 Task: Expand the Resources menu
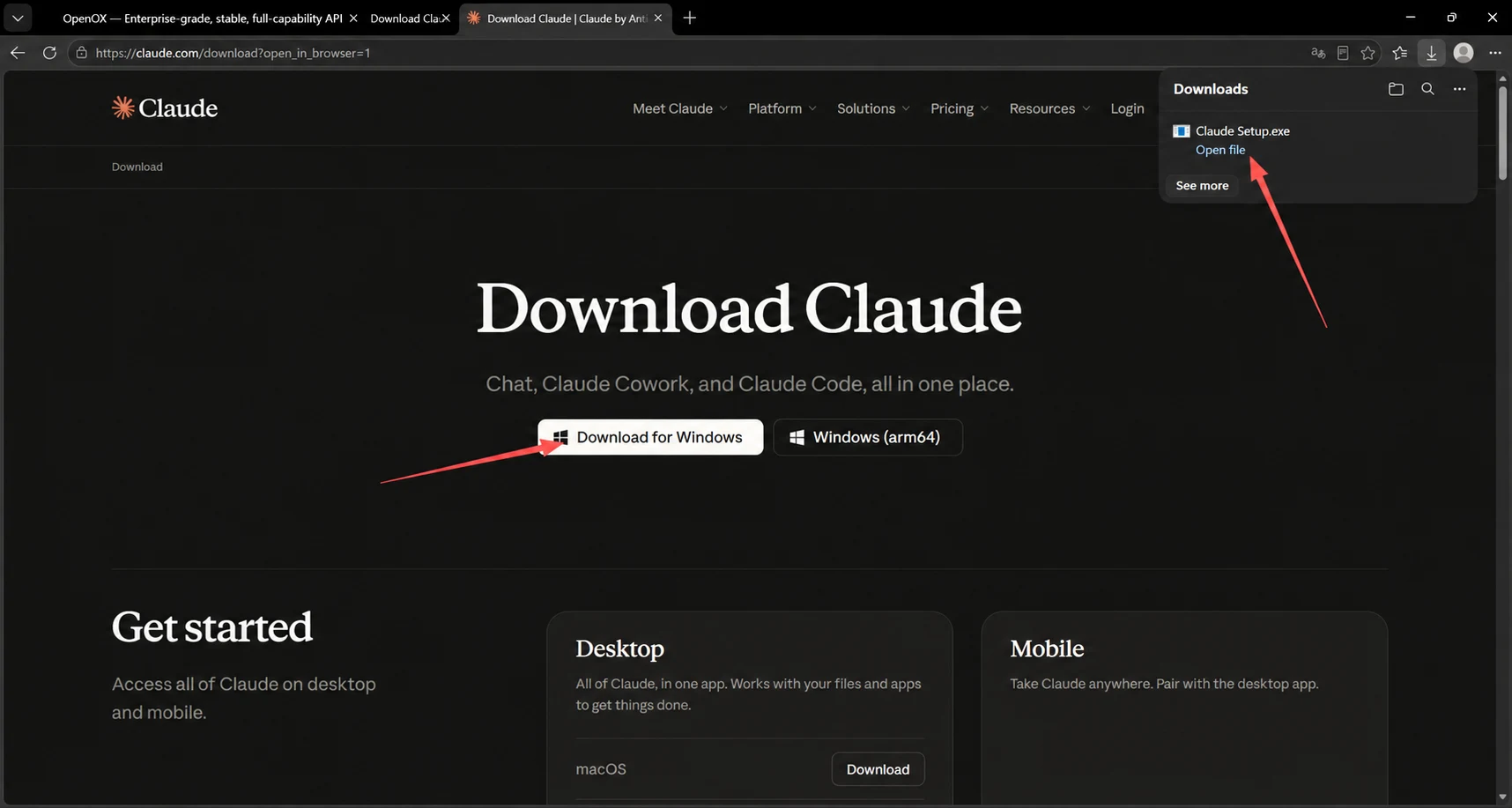tap(1050, 108)
